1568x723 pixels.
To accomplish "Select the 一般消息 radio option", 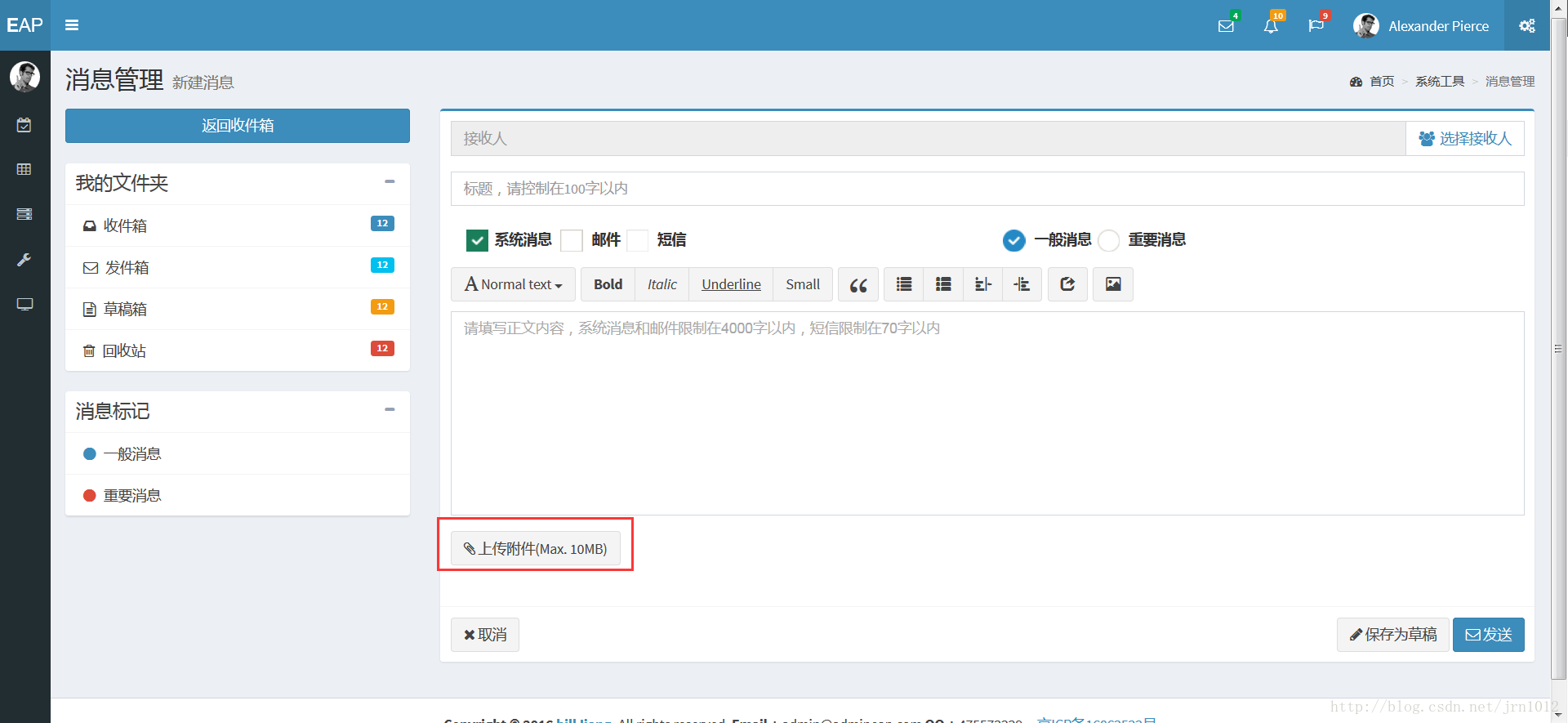I will 1013,240.
